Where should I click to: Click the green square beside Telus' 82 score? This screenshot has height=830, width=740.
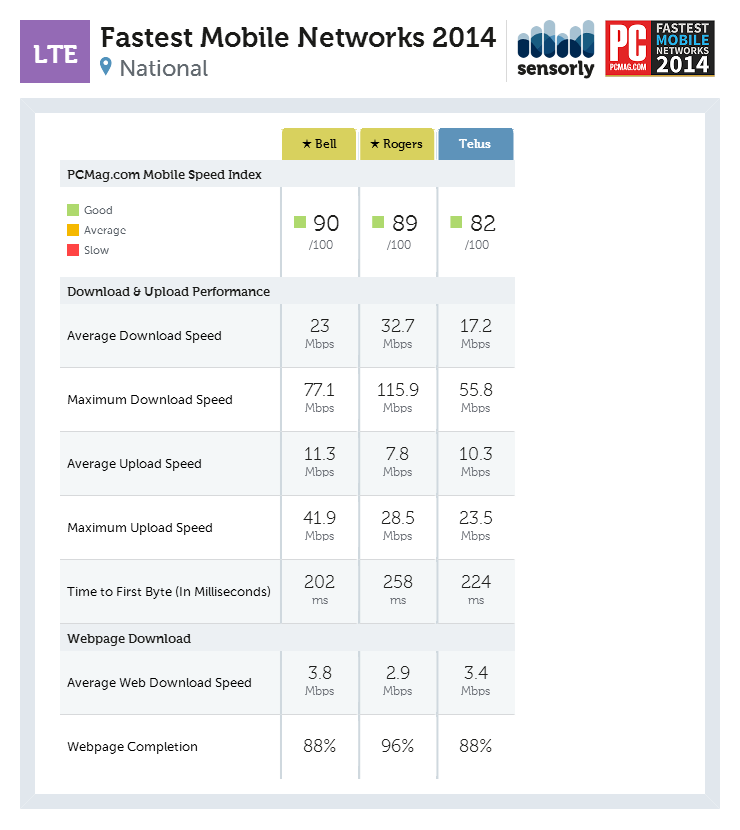456,222
